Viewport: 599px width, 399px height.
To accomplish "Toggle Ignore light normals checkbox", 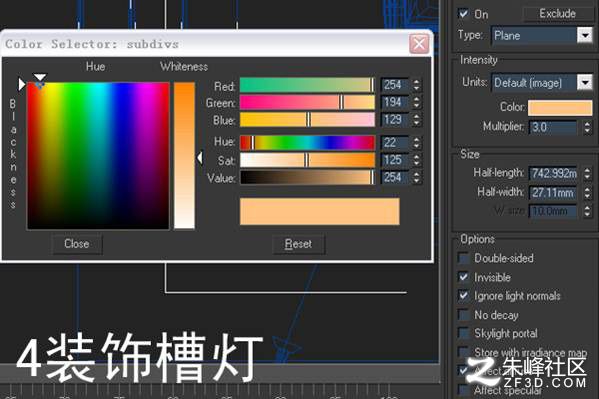I will coord(463,295).
